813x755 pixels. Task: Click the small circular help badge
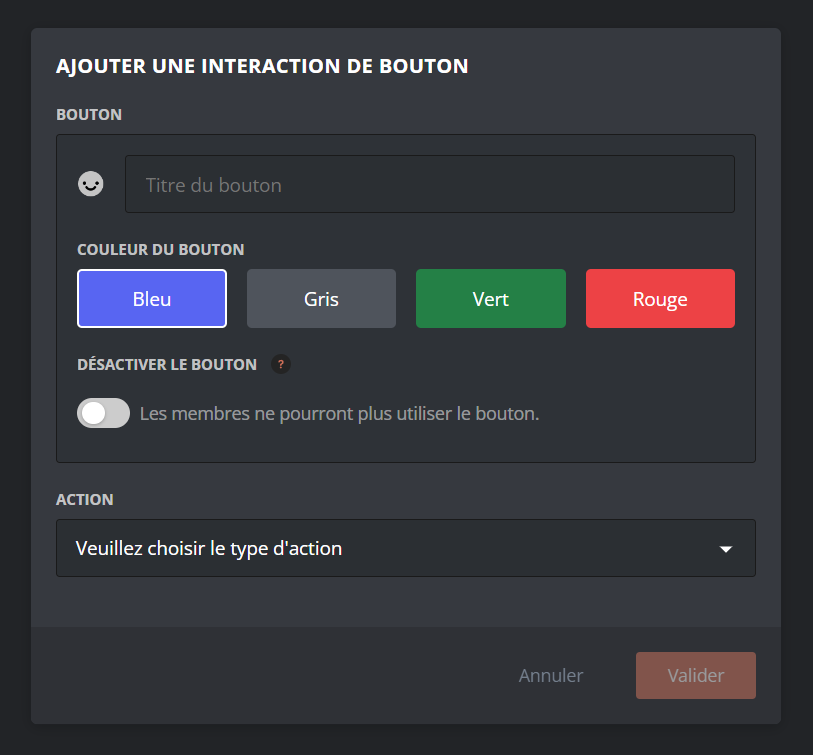pyautogui.click(x=281, y=364)
